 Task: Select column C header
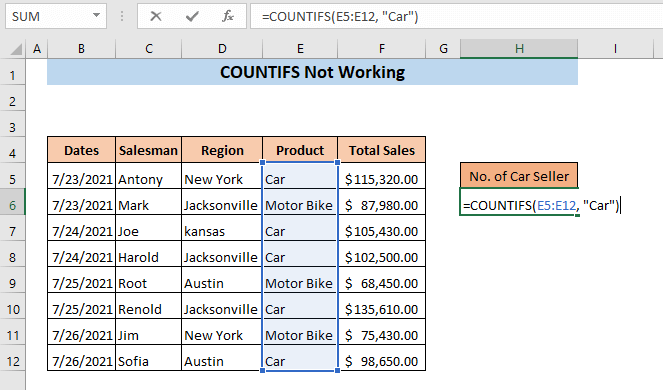click(x=148, y=49)
